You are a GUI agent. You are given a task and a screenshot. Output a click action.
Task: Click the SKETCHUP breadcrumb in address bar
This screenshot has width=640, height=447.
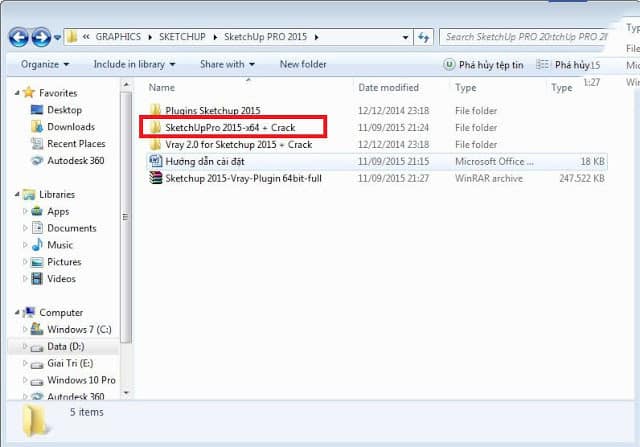183,37
